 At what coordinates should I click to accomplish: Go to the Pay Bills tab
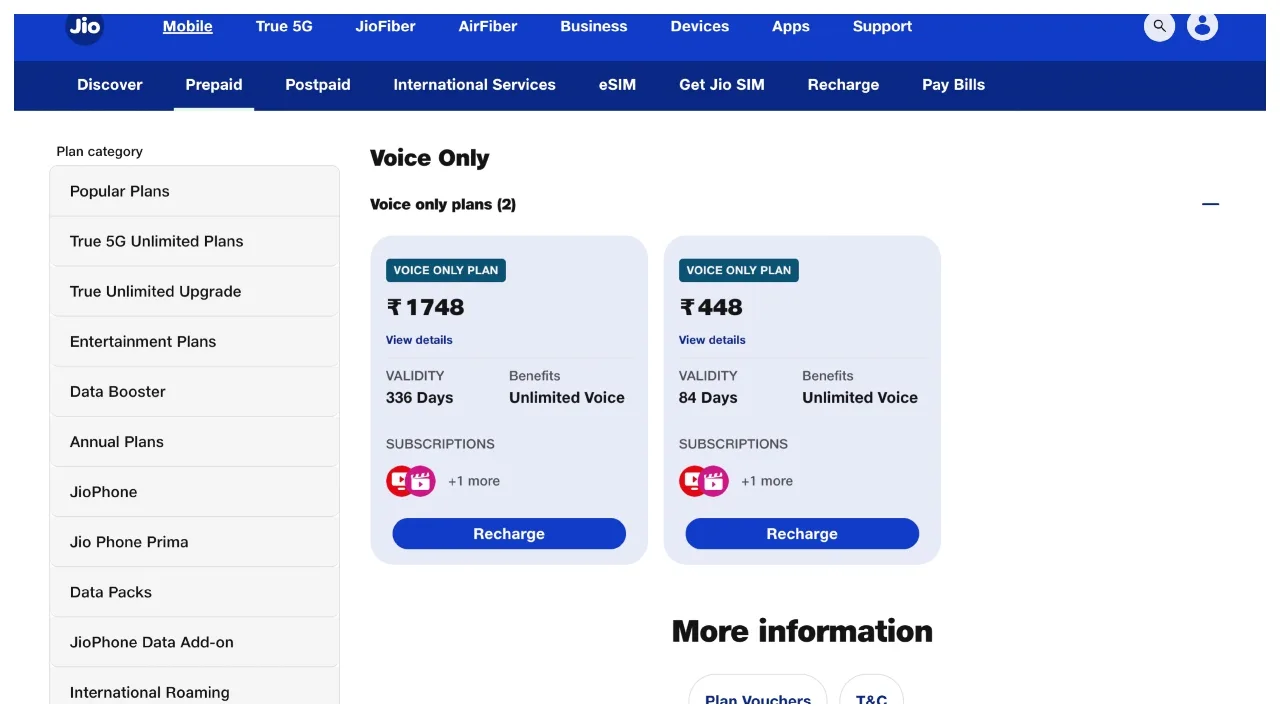[953, 85]
